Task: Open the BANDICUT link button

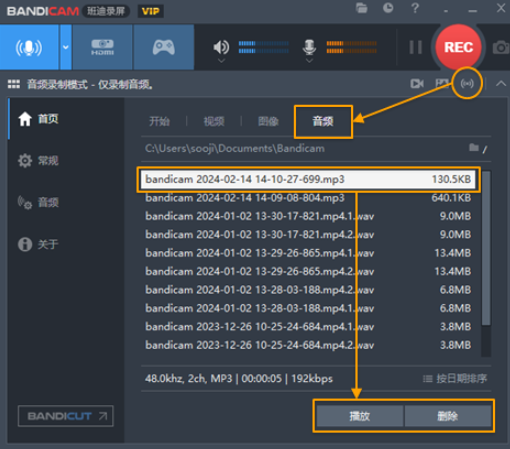Action: coord(66,416)
